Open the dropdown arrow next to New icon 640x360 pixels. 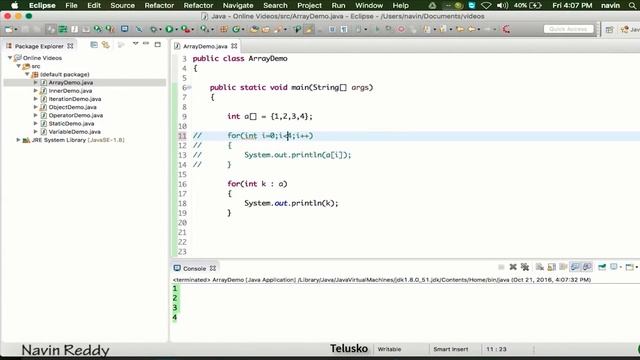pyautogui.click(x=16, y=29)
